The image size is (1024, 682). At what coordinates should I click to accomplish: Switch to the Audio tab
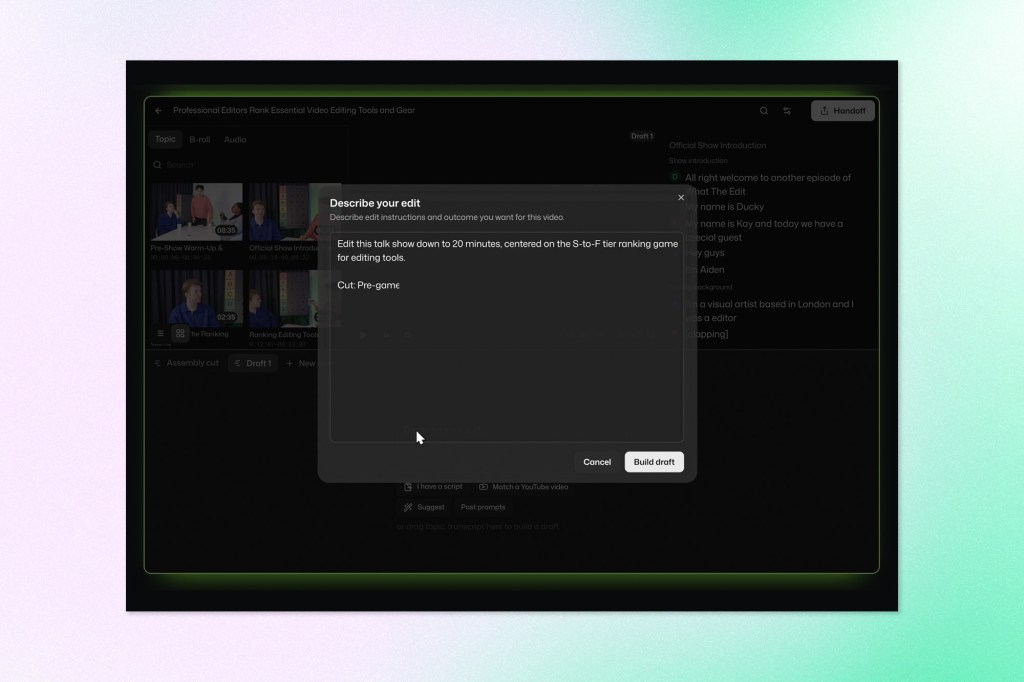(x=235, y=139)
